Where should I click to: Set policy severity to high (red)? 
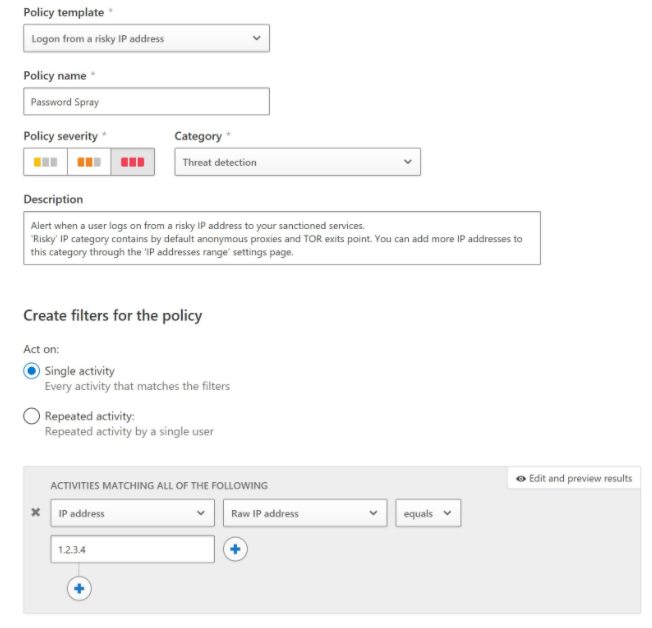(133, 162)
